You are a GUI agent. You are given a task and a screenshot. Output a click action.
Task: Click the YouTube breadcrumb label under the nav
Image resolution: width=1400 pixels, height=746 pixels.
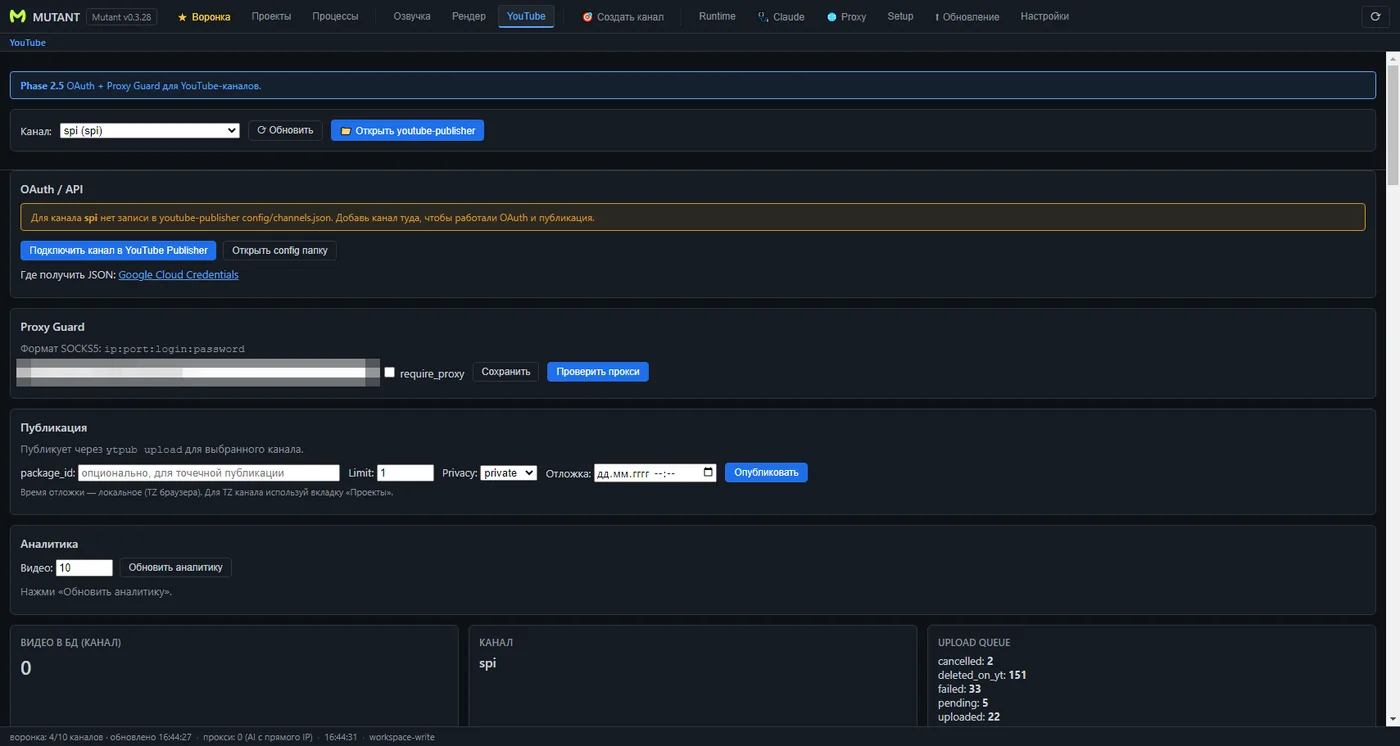[x=28, y=43]
